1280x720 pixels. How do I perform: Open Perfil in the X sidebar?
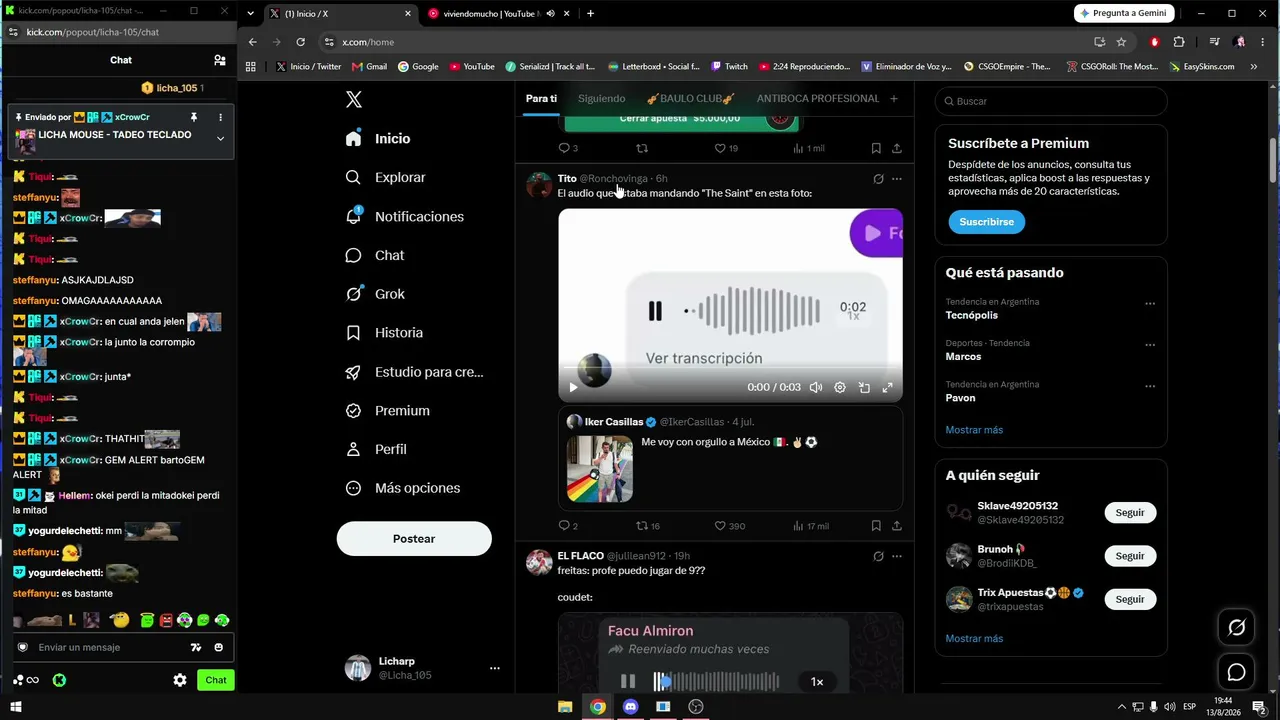pyautogui.click(x=376, y=449)
